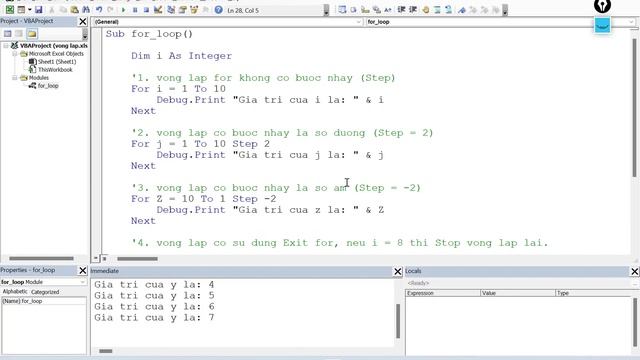Viewport: 640px width, 360px height.
Task: Click the Uncomment Block icon
Action: (x=449, y=10)
